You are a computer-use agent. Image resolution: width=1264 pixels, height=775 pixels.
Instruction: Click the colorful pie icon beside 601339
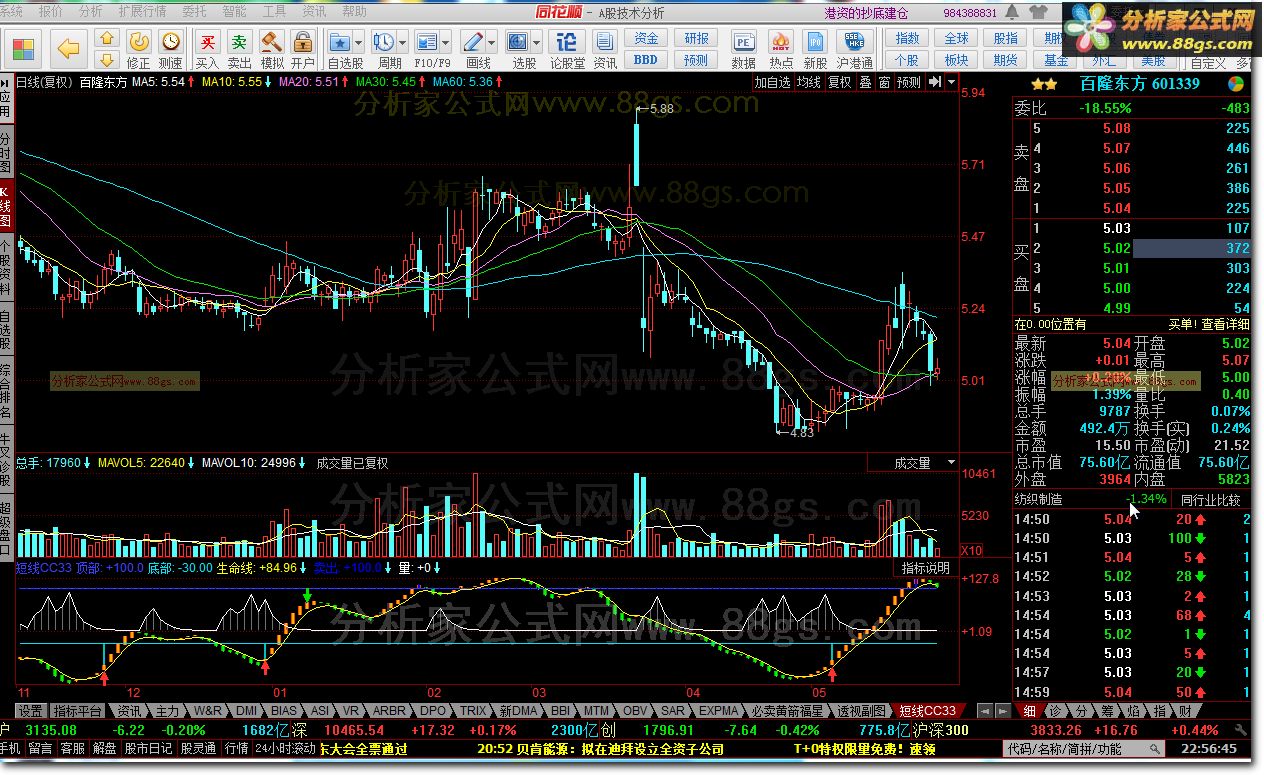pyautogui.click(x=1237, y=84)
